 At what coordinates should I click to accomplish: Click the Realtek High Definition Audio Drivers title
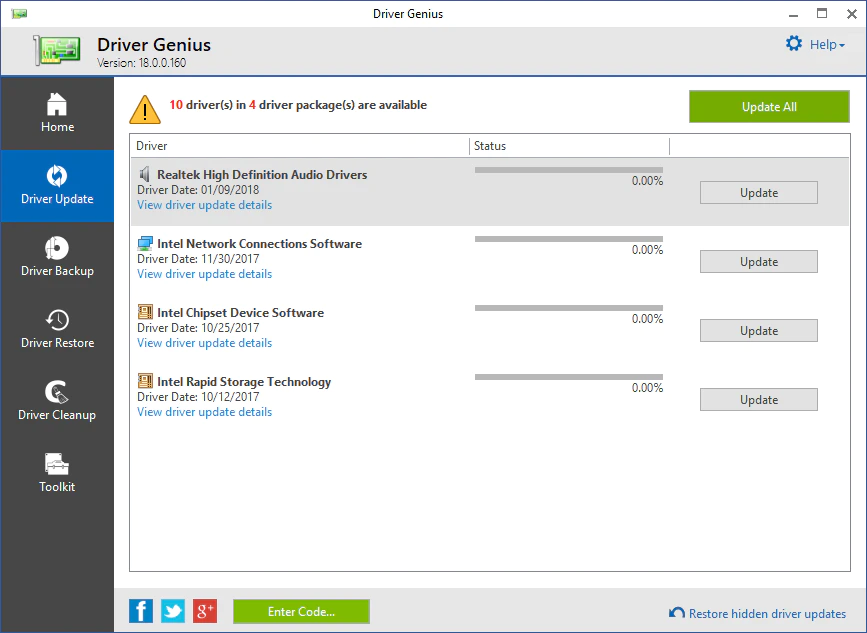point(262,175)
